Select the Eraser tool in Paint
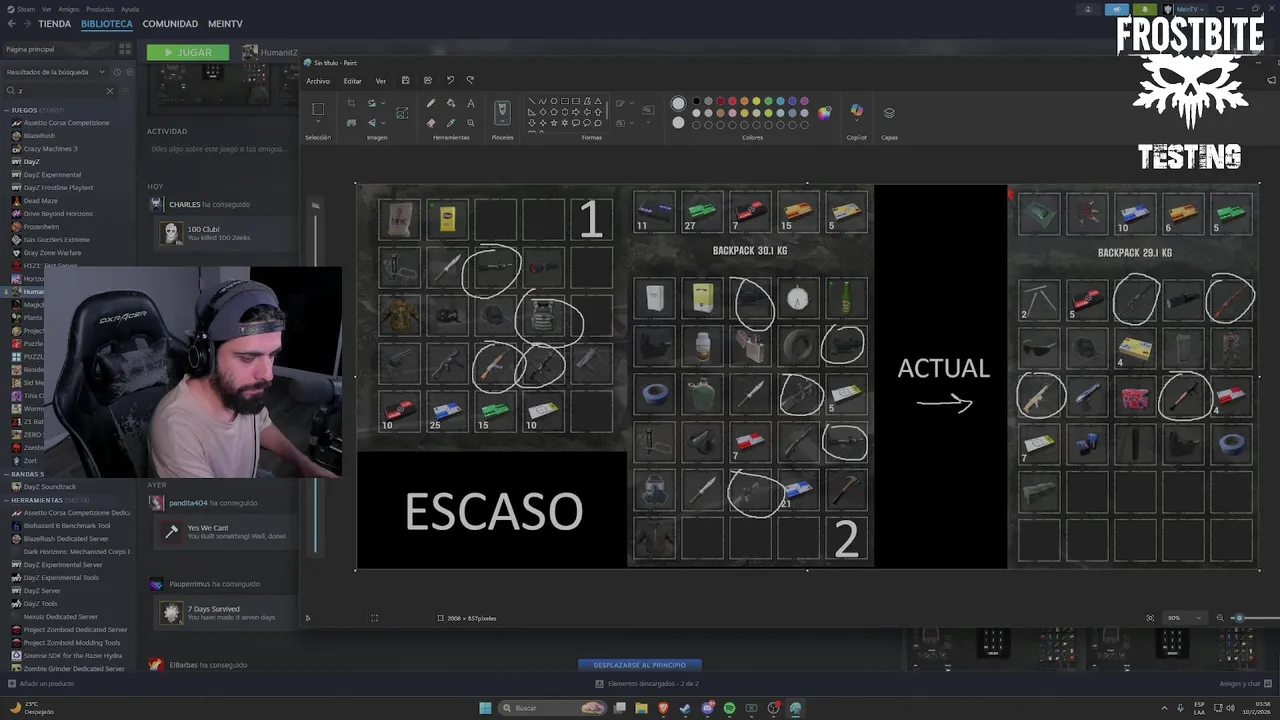 click(x=431, y=123)
